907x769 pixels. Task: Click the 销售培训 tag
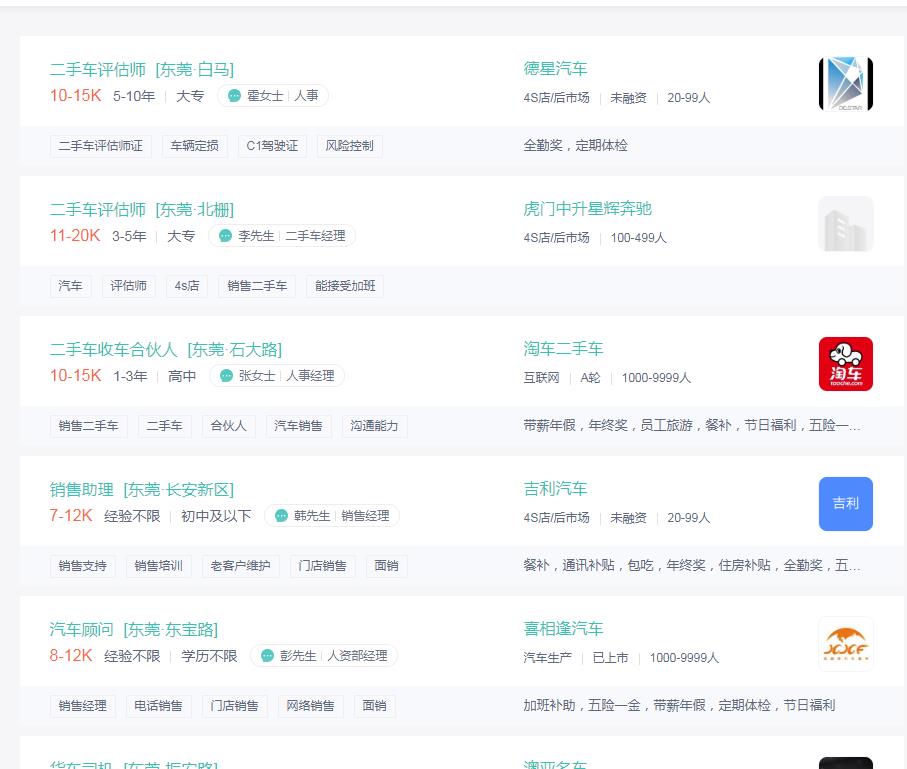click(158, 566)
